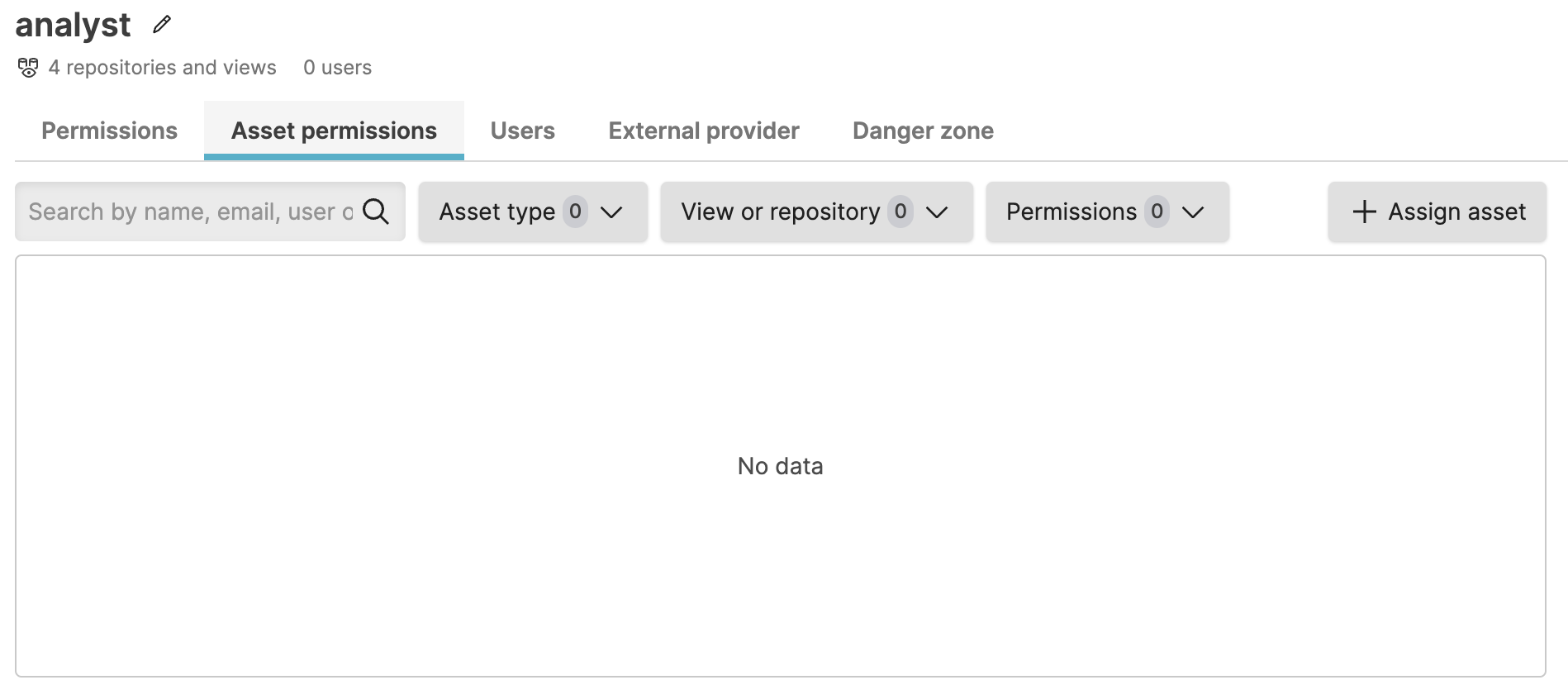Expand the View or repository dropdown
The width and height of the screenshot is (1568, 699).
pos(815,212)
